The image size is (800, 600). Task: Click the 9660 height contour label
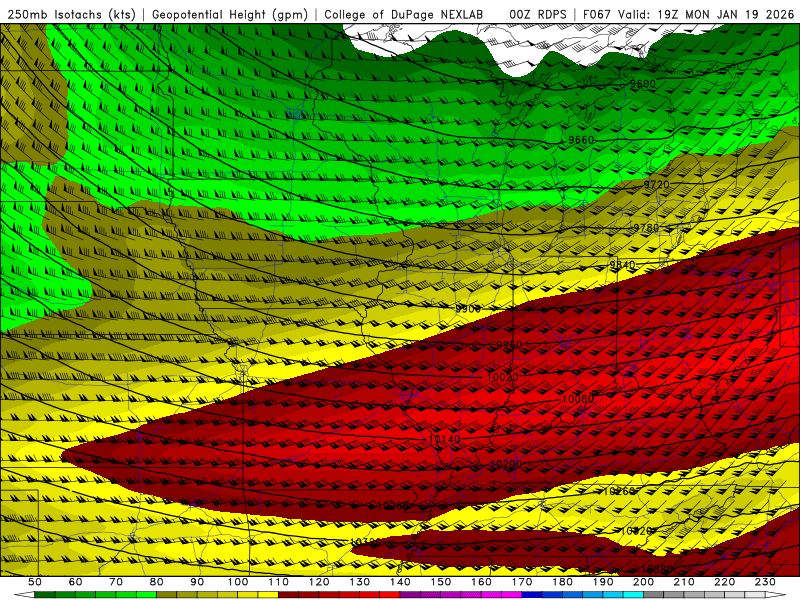(x=581, y=140)
